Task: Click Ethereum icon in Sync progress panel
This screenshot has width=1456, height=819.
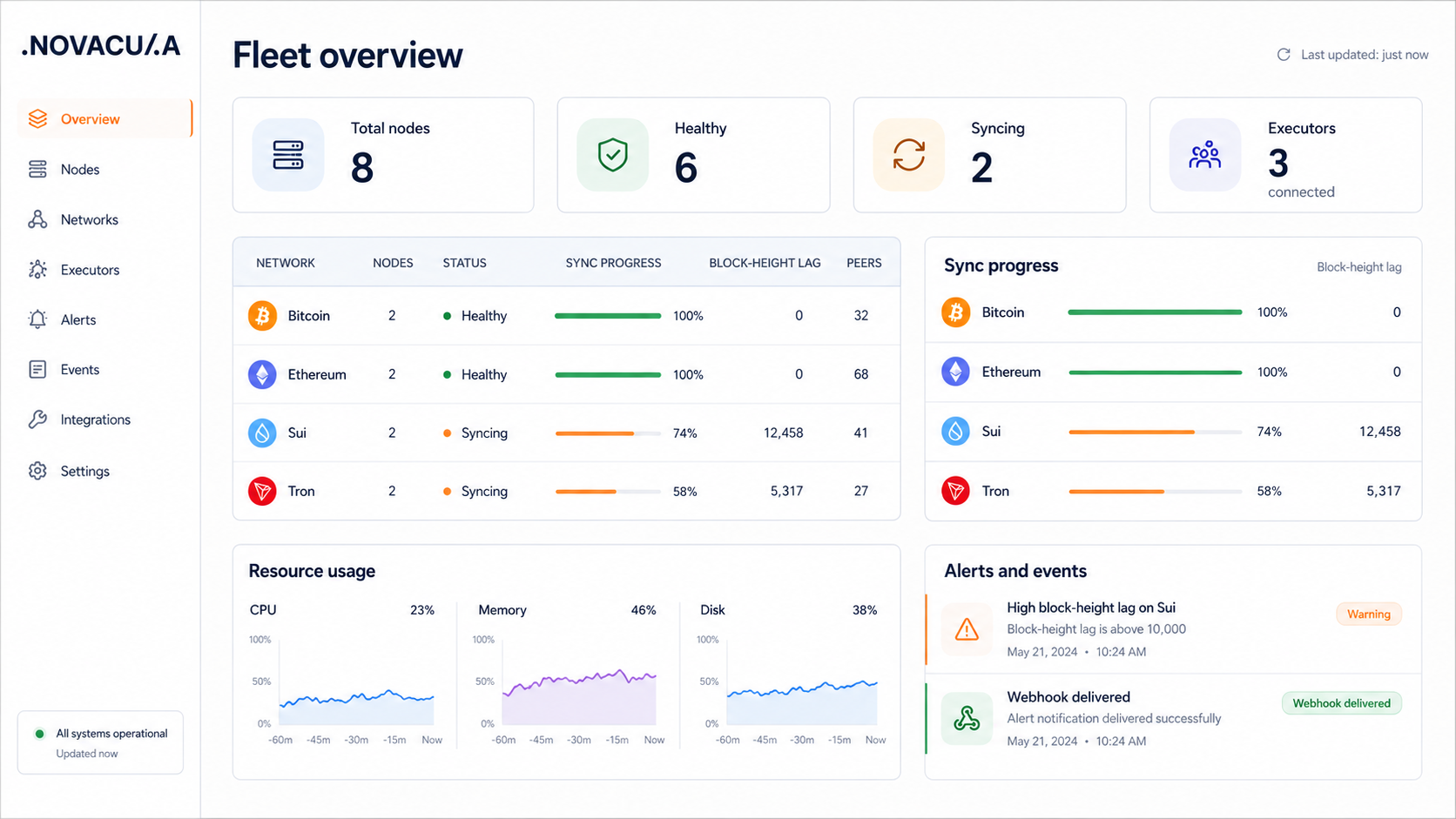Action: pyautogui.click(x=956, y=372)
